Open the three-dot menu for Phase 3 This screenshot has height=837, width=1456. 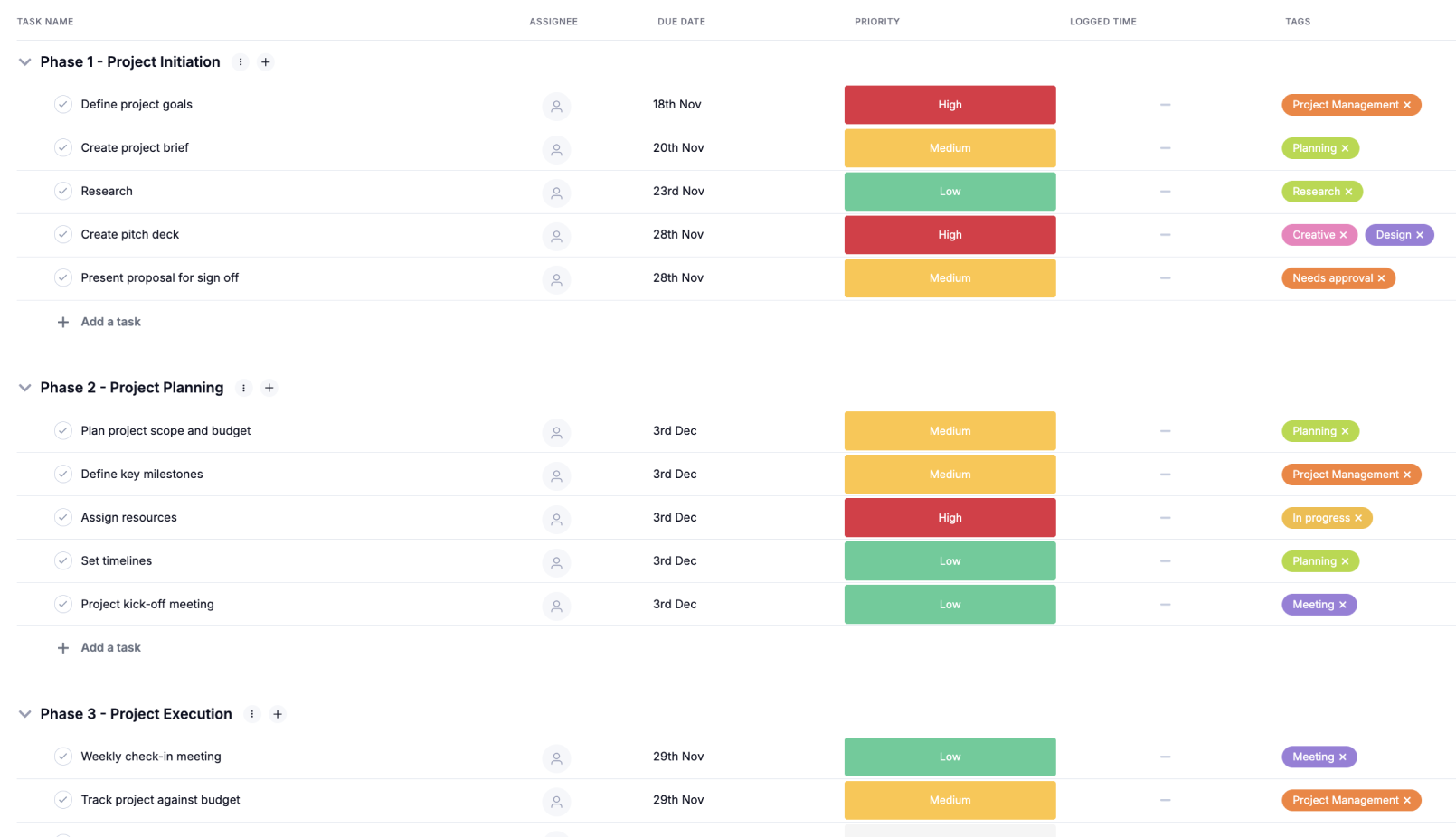pos(252,714)
